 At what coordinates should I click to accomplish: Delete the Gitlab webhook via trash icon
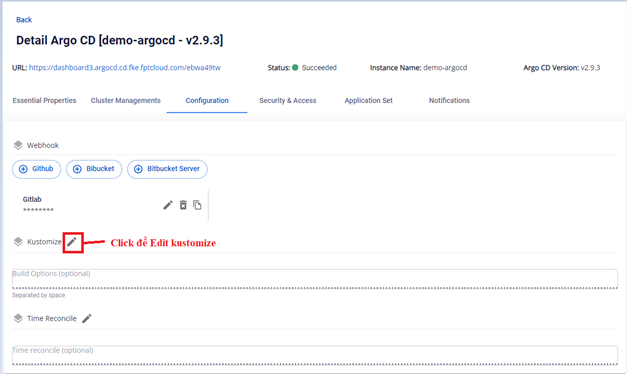pyautogui.click(x=183, y=205)
